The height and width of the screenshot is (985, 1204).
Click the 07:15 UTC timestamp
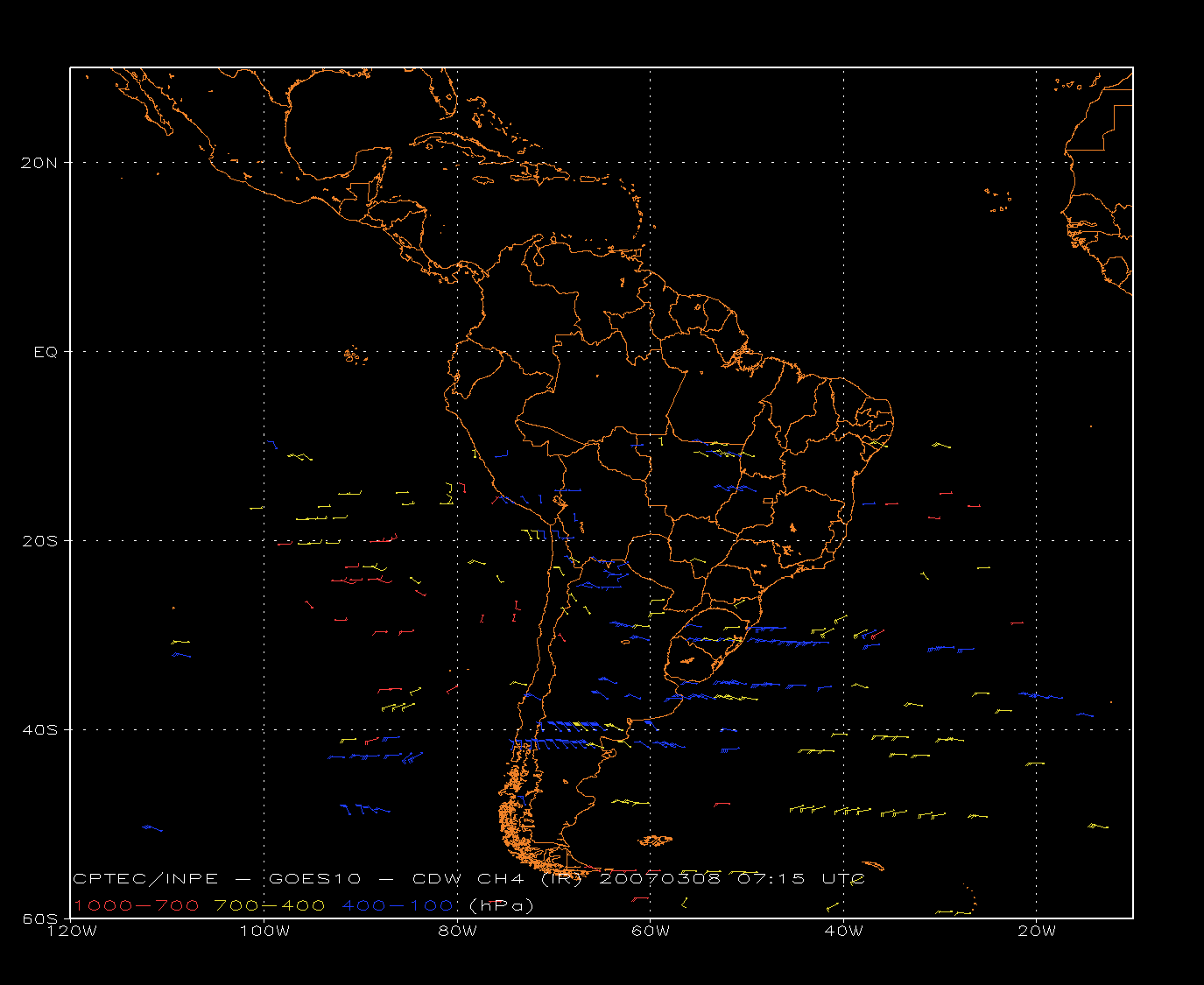click(x=801, y=879)
